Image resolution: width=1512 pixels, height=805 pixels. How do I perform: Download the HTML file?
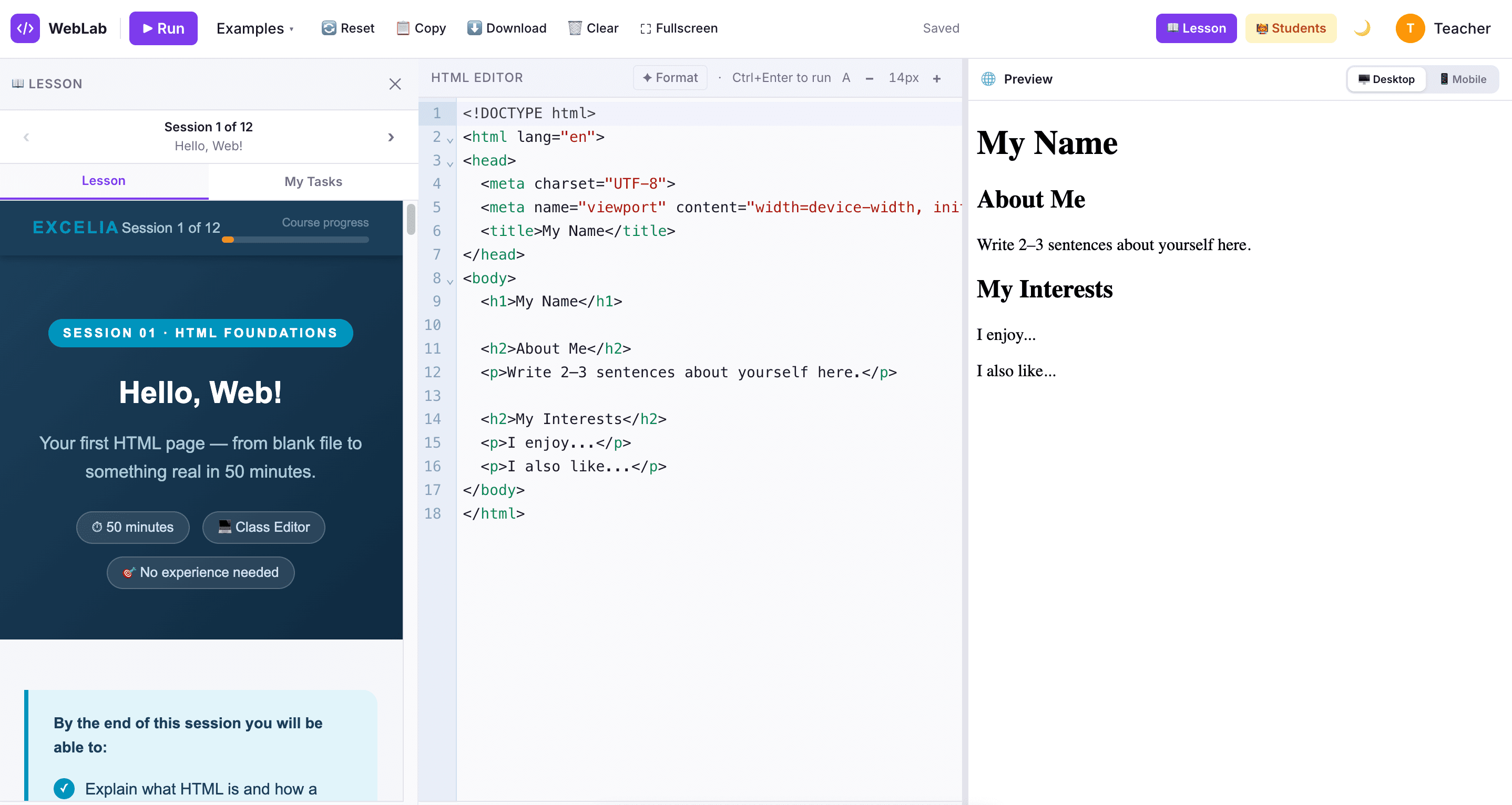pos(507,28)
